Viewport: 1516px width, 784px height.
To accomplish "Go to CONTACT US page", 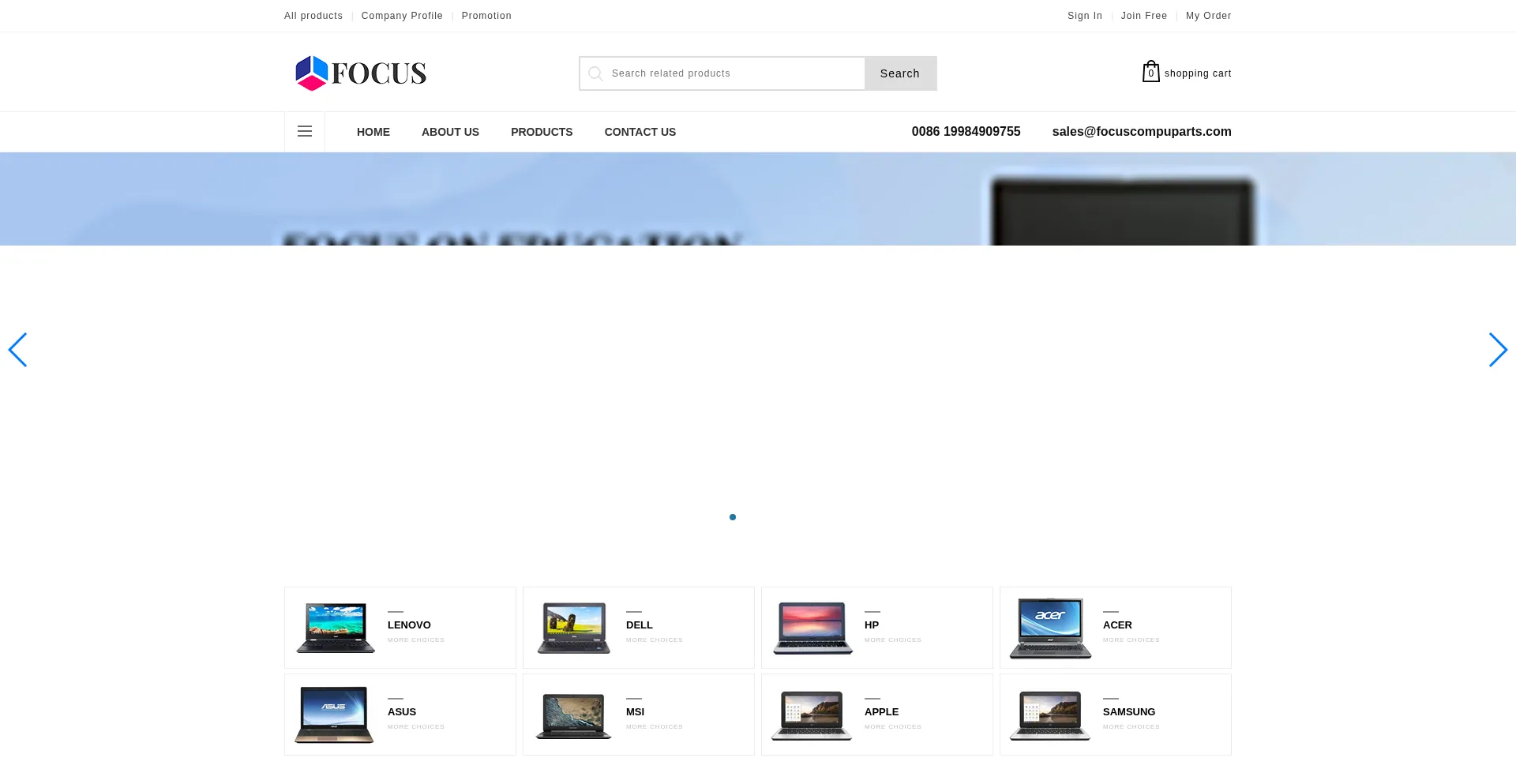I will pyautogui.click(x=640, y=132).
